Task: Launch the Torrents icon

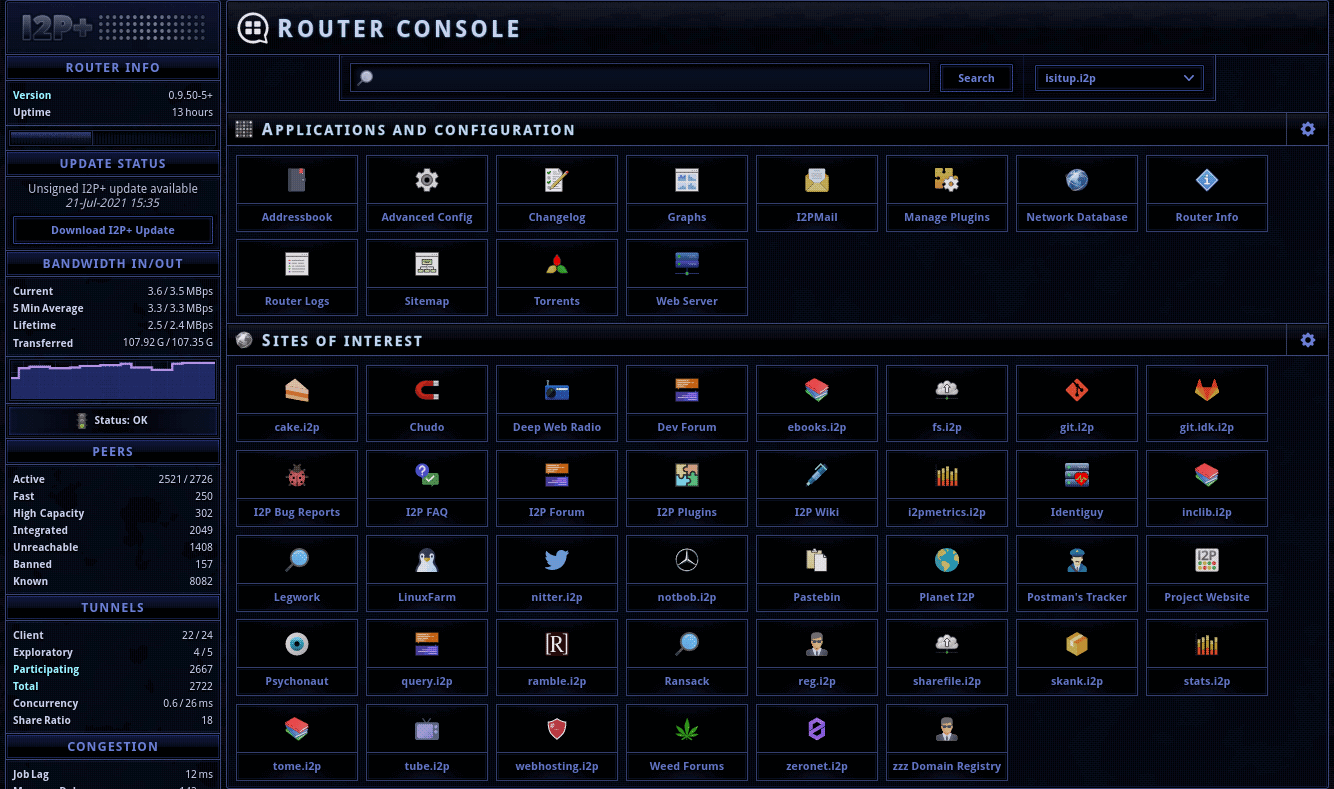Action: (x=557, y=264)
